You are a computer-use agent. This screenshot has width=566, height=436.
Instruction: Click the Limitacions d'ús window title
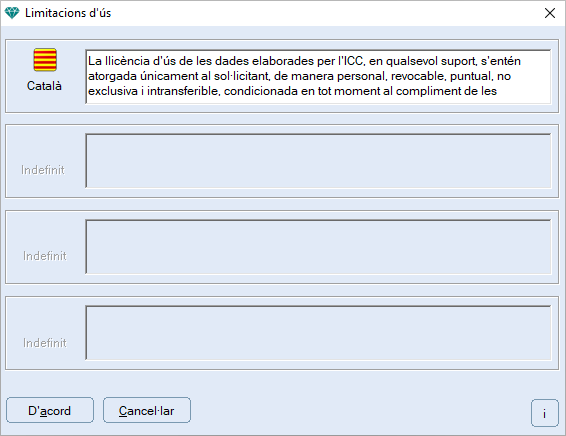[x=68, y=13]
